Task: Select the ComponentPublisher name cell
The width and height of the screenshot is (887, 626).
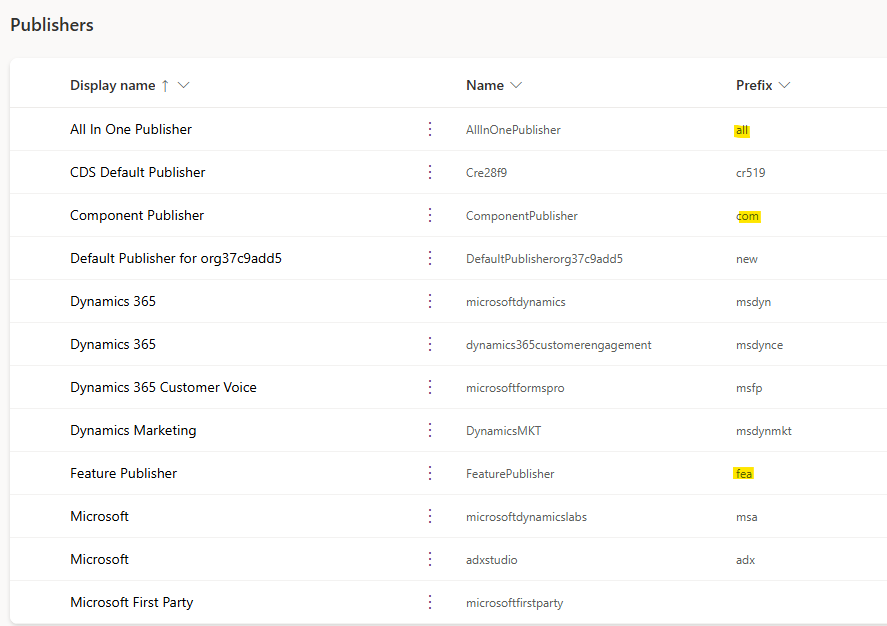Action: pos(522,216)
